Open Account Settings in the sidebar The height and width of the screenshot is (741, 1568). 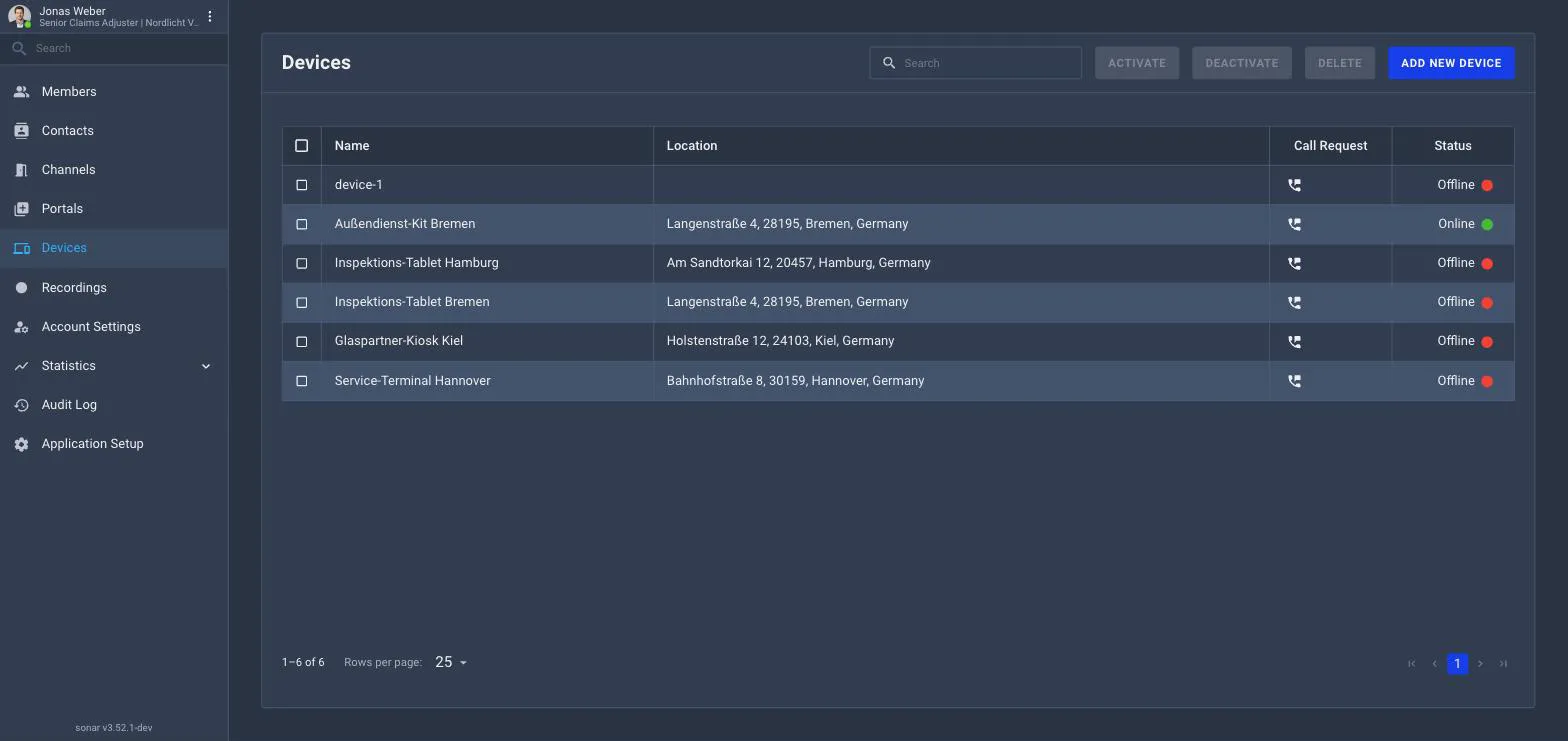pos(114,327)
